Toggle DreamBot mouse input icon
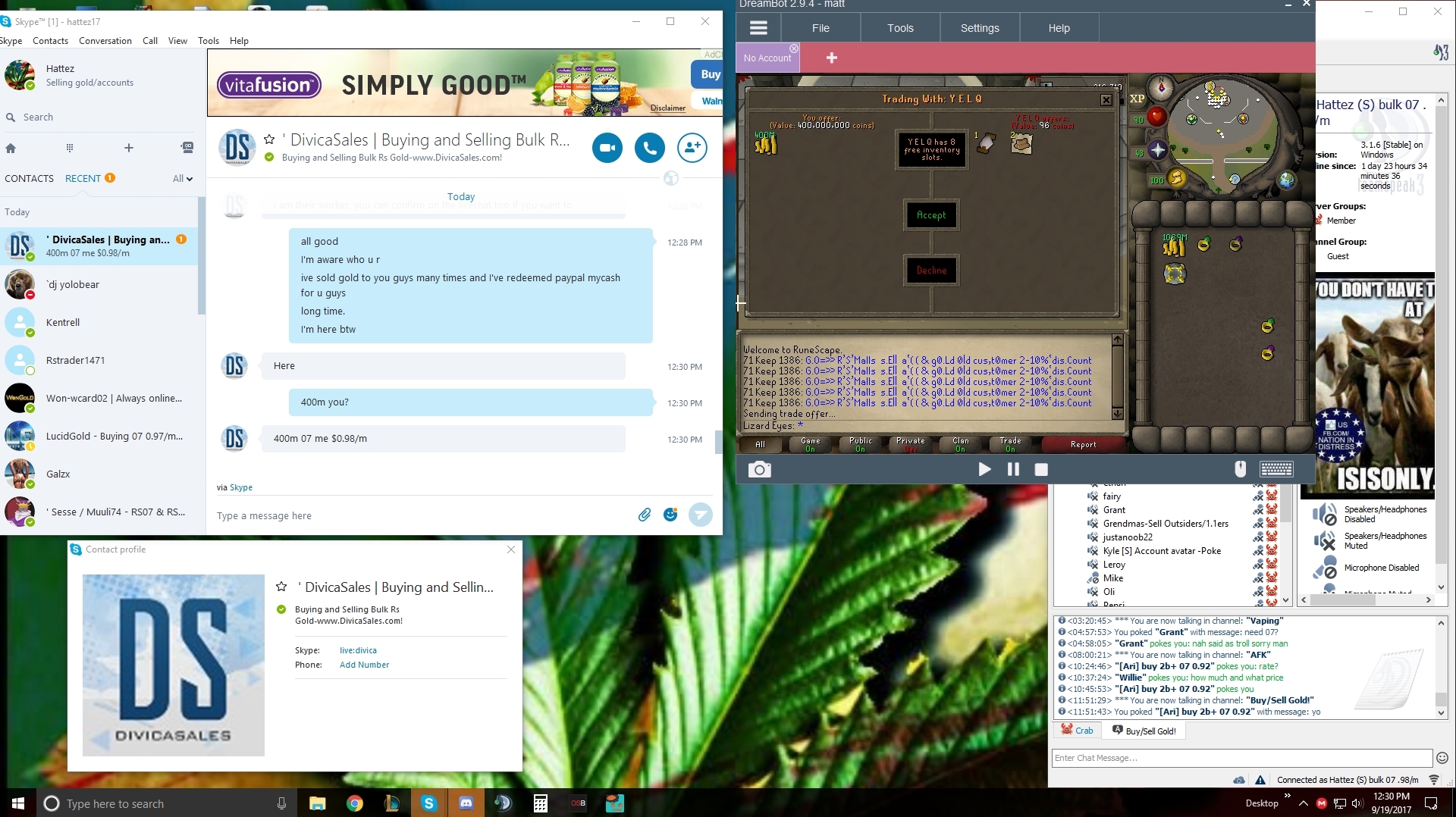The image size is (1456, 817). coord(1240,470)
